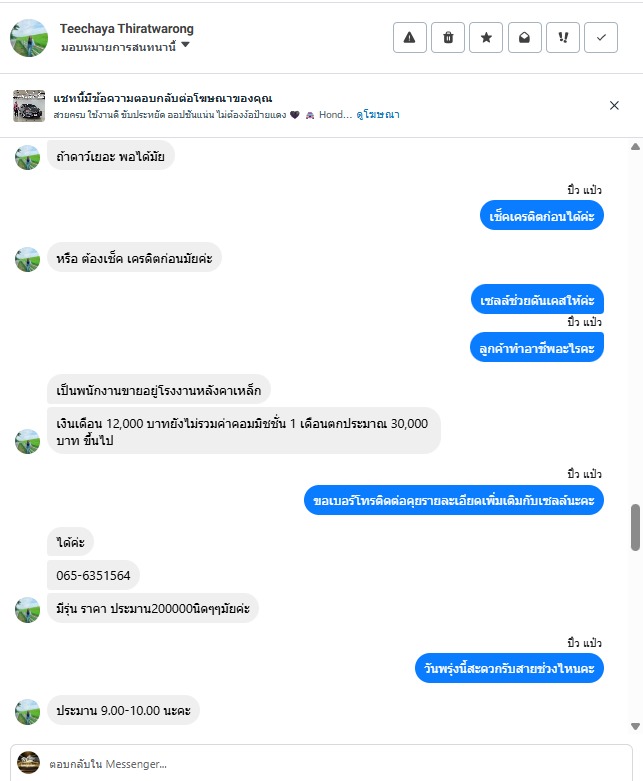Click the customer avatar beside ถ้าดาว์เยอะ message
643x781 pixels.
tap(27, 157)
